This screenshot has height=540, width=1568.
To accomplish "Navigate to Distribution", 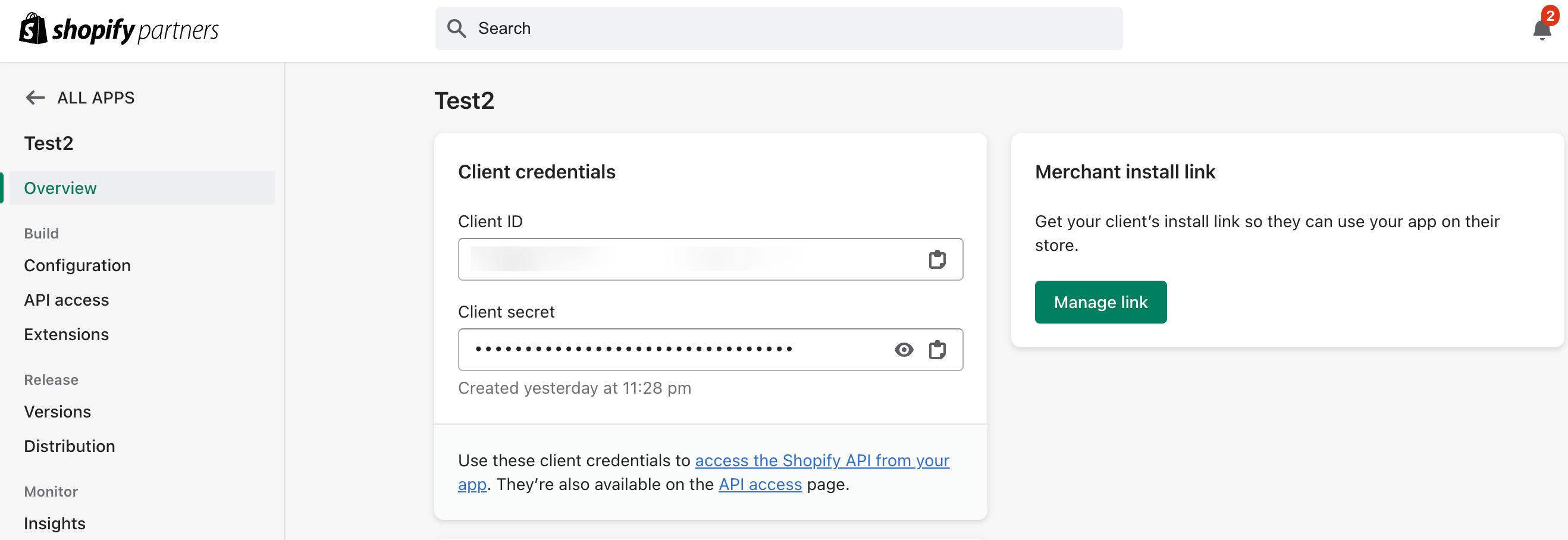I will pos(70,446).
